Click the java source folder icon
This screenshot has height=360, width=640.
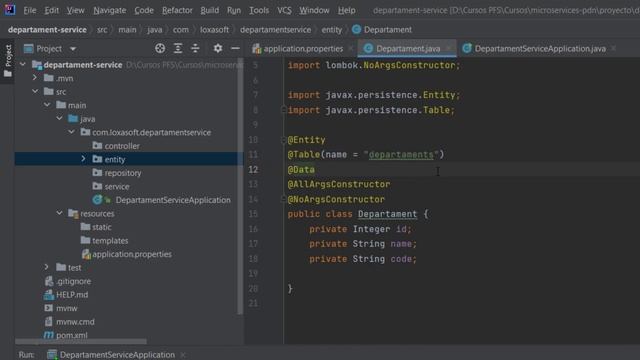(x=73, y=119)
